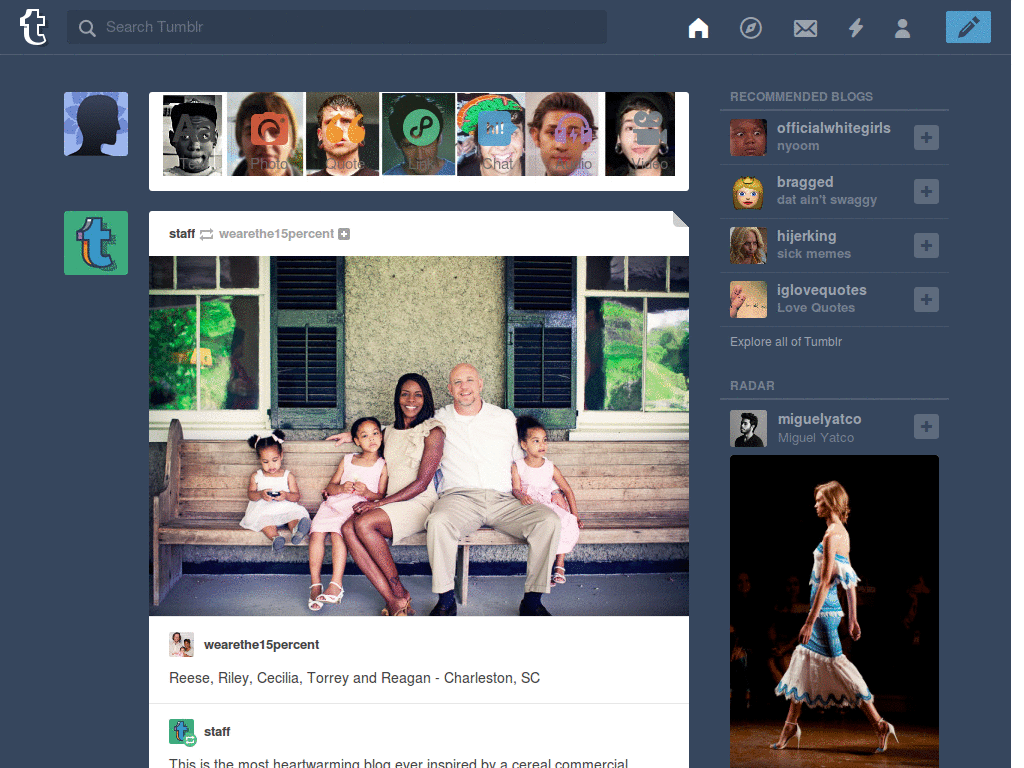Click your silhouette blog avatar
The height and width of the screenshot is (768, 1024).
pos(96,124)
